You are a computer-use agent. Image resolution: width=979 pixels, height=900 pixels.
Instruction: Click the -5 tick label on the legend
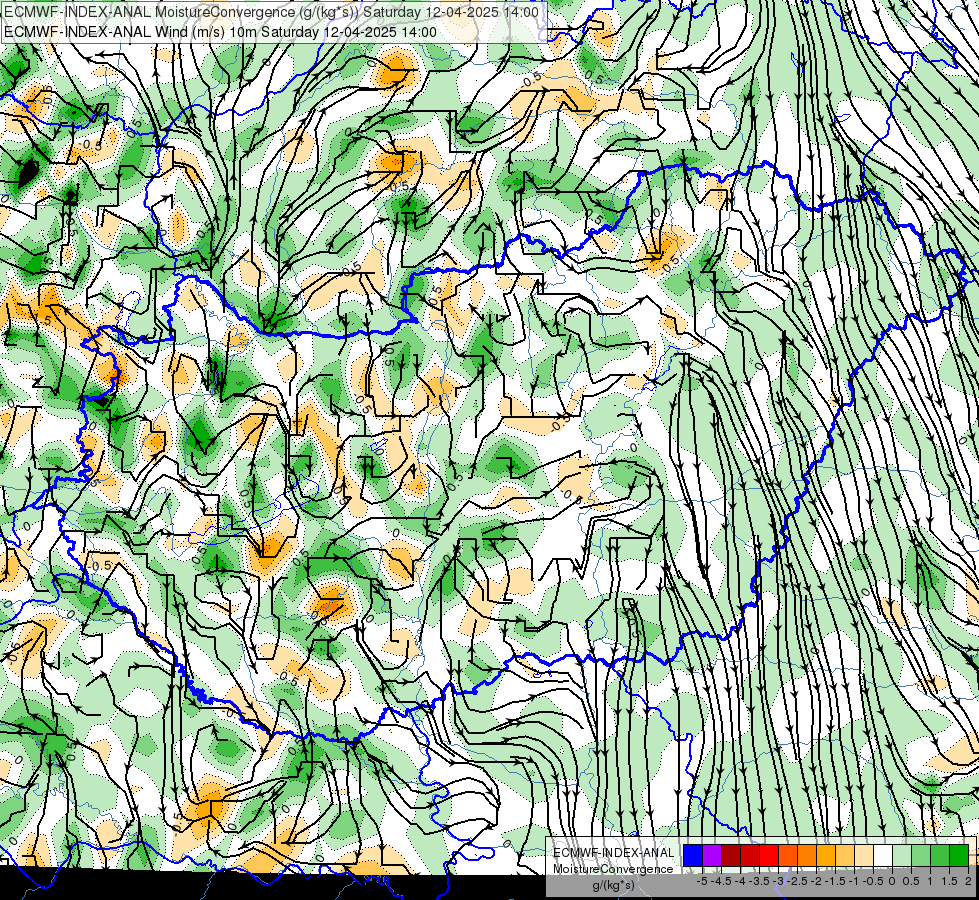tap(702, 881)
